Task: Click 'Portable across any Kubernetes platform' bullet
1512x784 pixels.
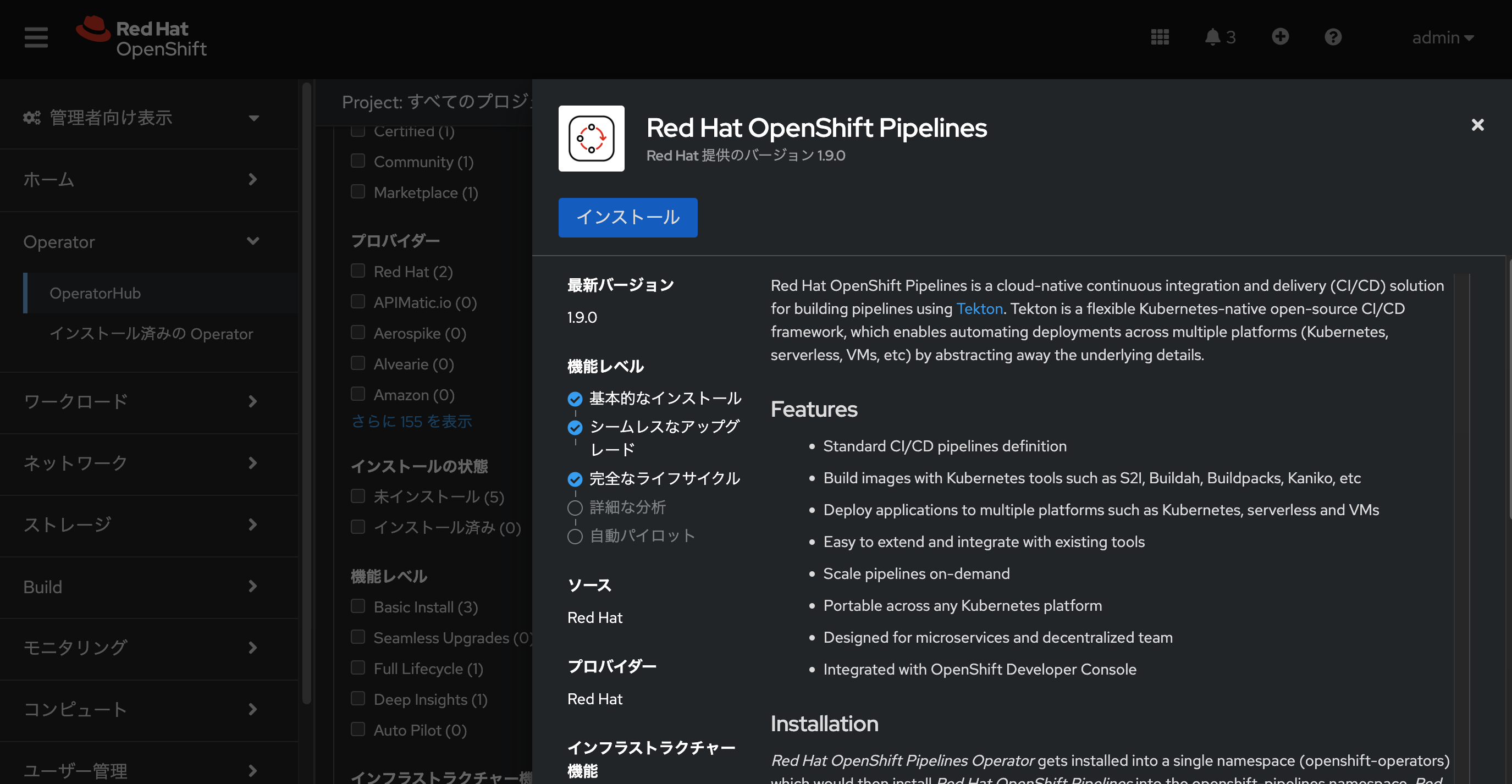Action: click(x=962, y=606)
